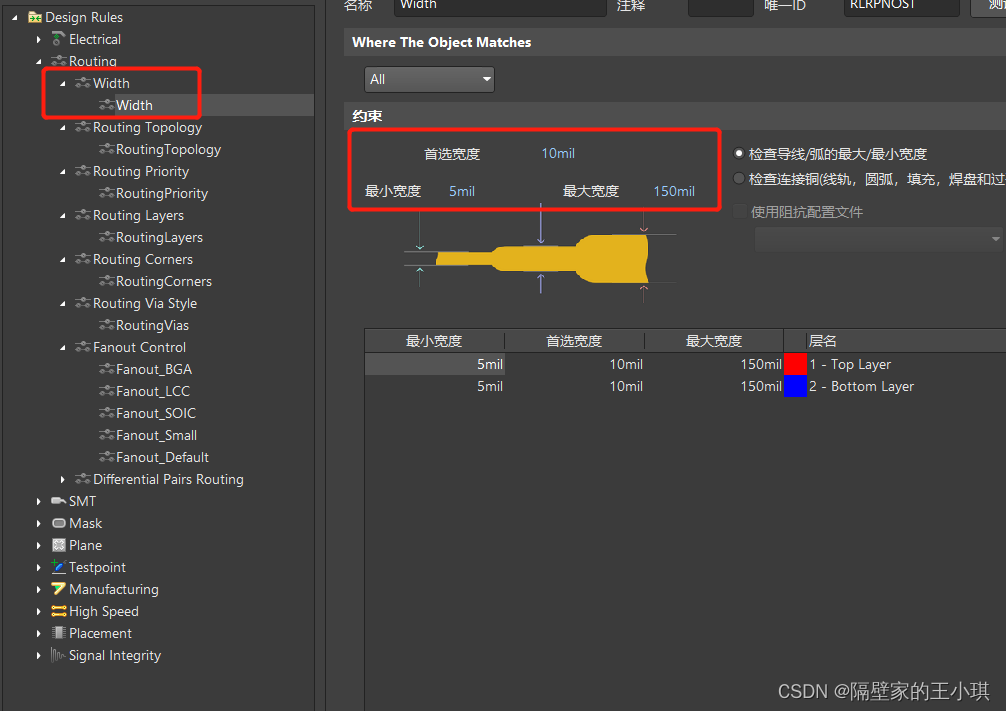Image resolution: width=1006 pixels, height=711 pixels.
Task: Click Bottom Layer maximum width cell 150mil
Action: 713,386
